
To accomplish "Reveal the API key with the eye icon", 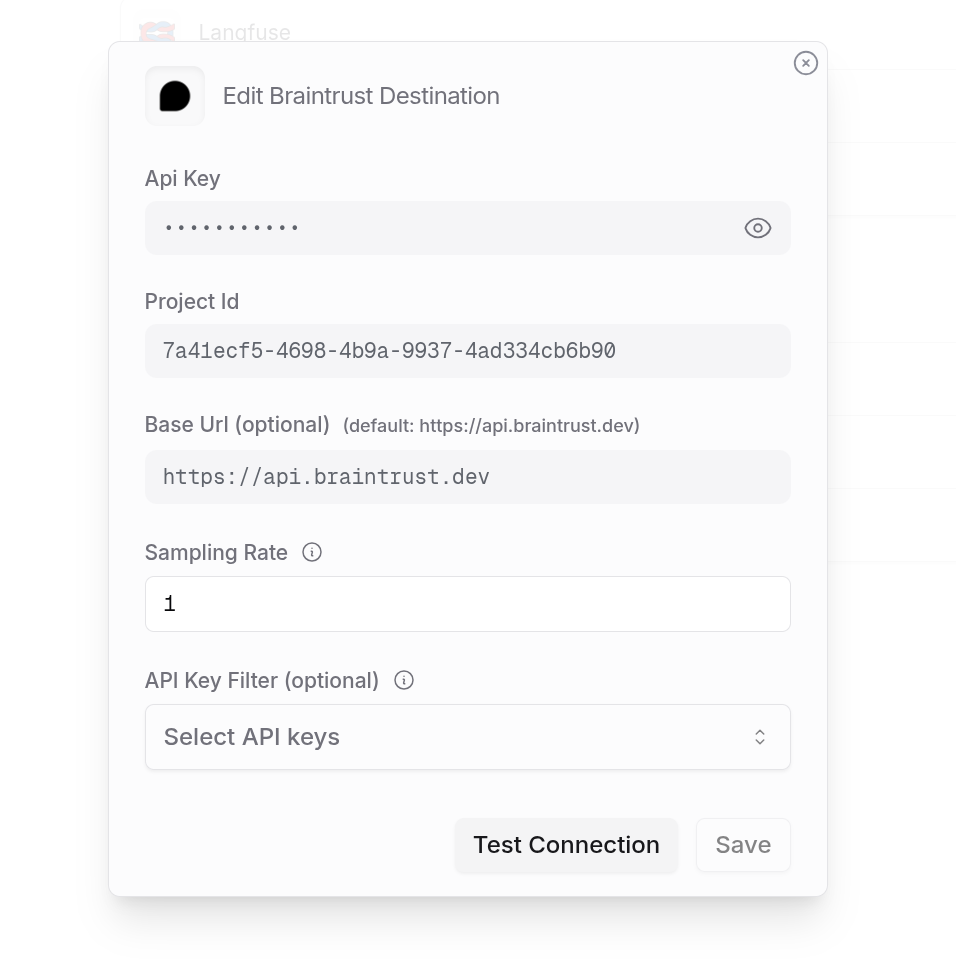I will 758,228.
